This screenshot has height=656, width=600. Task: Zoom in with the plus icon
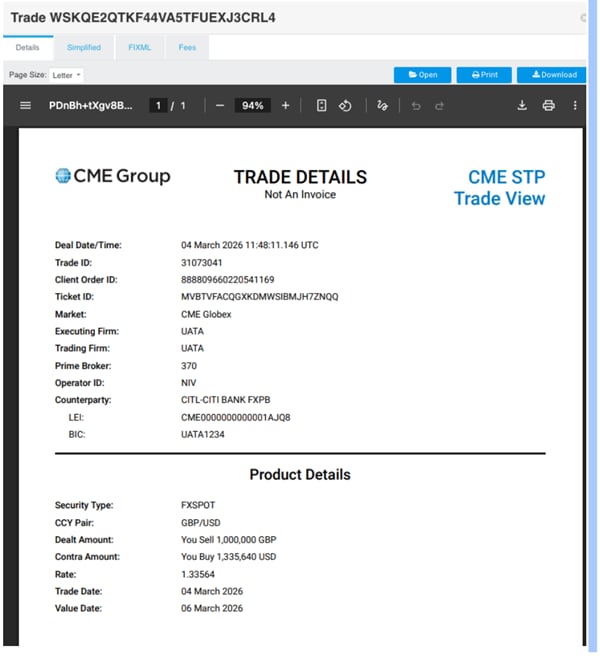[x=285, y=105]
